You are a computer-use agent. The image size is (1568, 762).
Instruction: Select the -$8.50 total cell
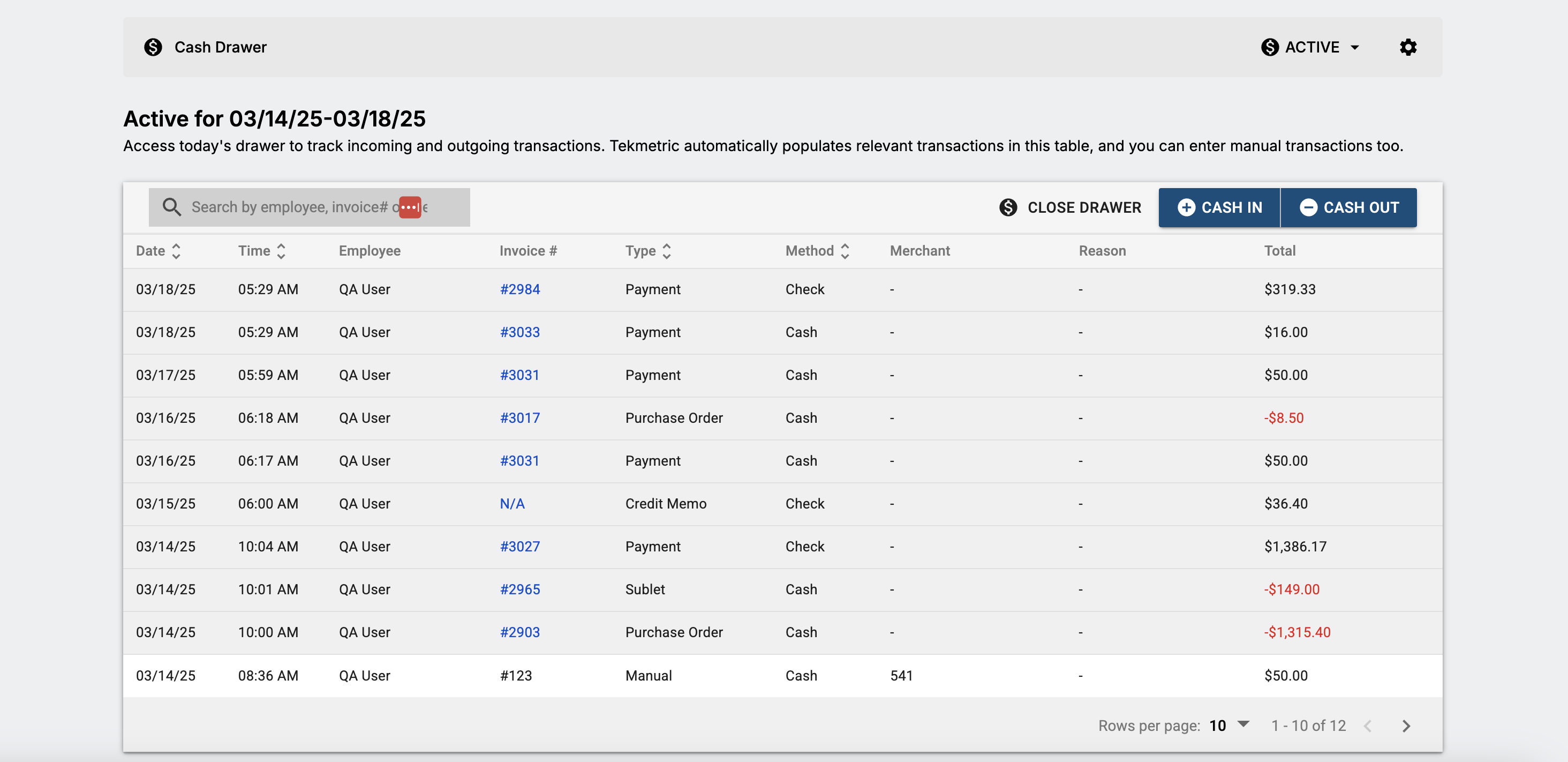point(1284,418)
